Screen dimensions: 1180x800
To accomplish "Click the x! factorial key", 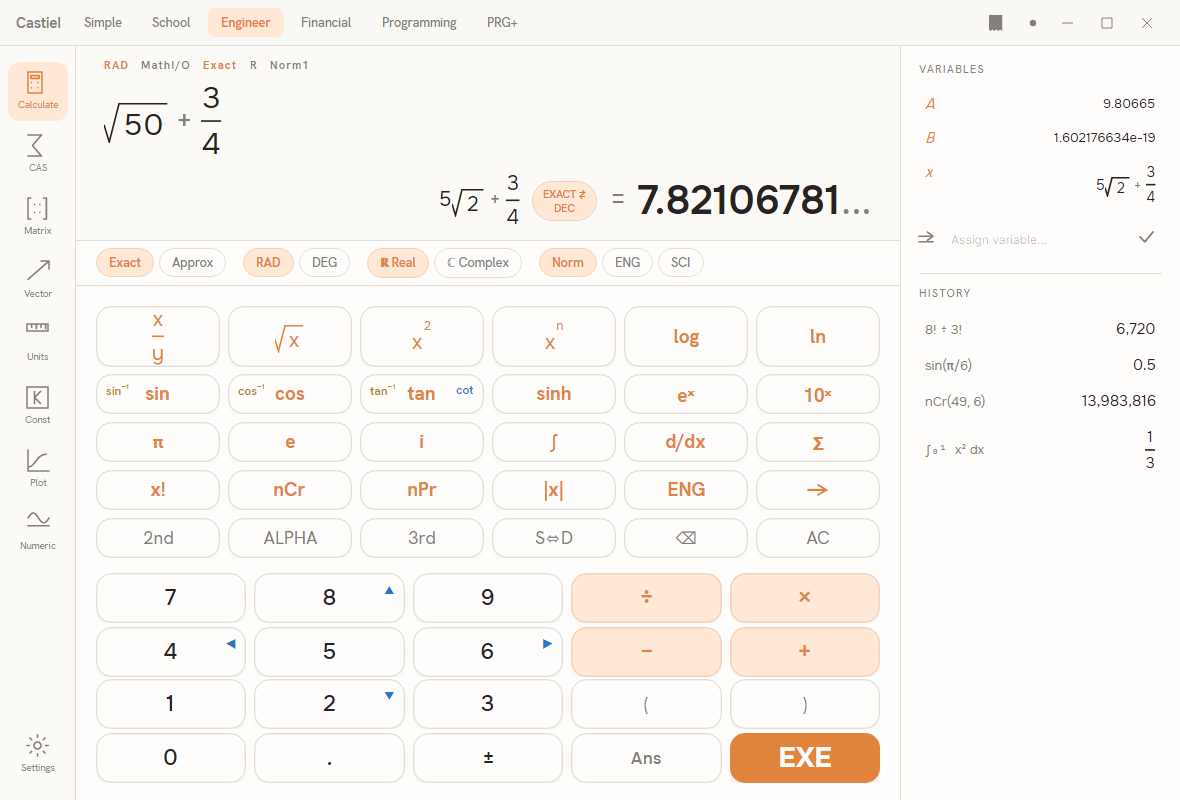I will 158,490.
